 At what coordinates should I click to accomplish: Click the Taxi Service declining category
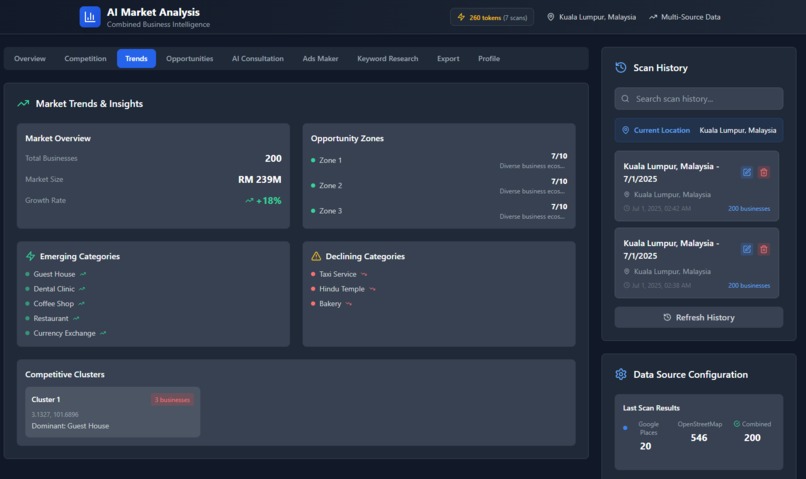[x=338, y=274]
